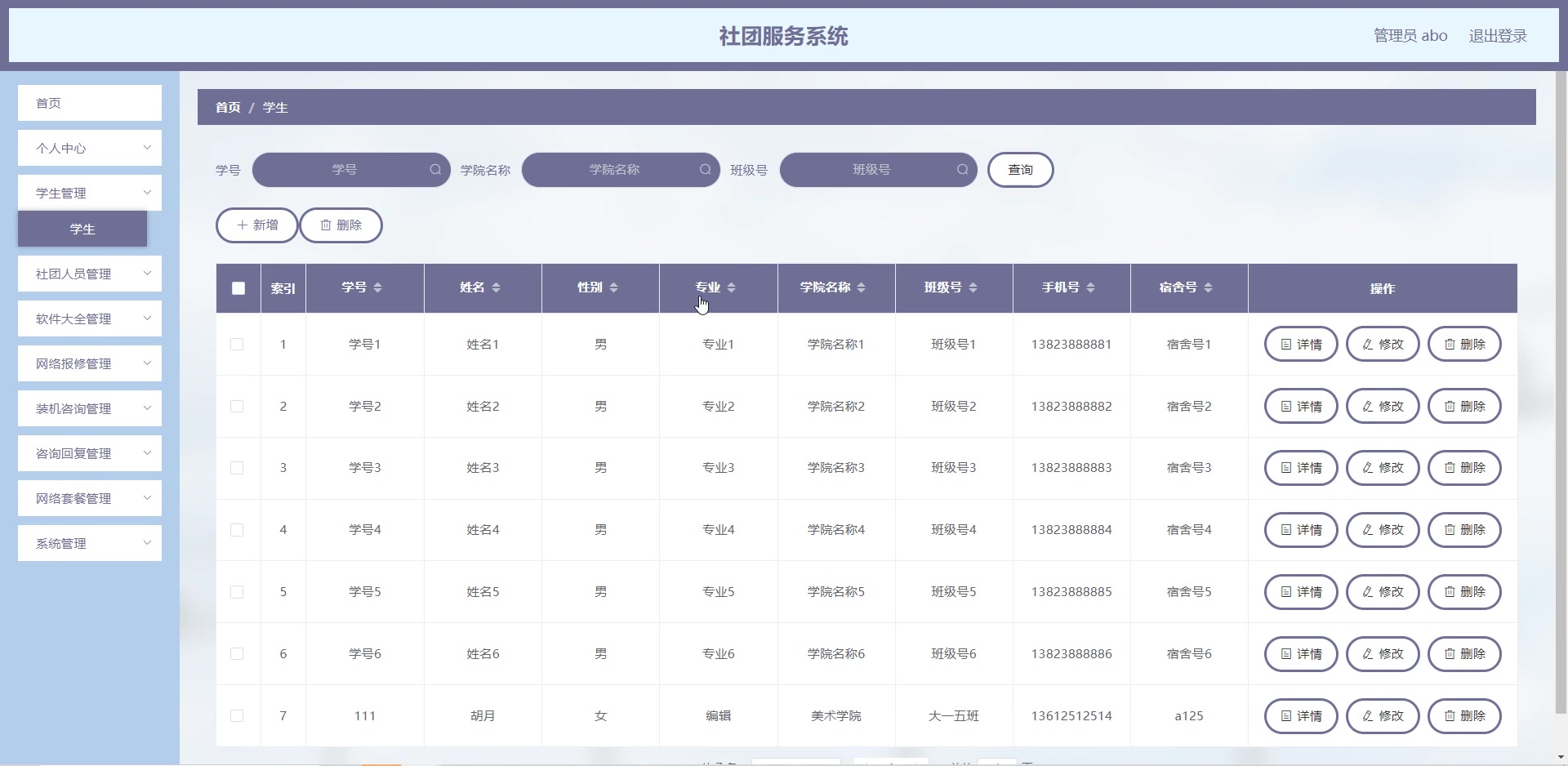Click 首页 in the breadcrumb
Viewport: 1568px width, 766px height.
coord(228,108)
